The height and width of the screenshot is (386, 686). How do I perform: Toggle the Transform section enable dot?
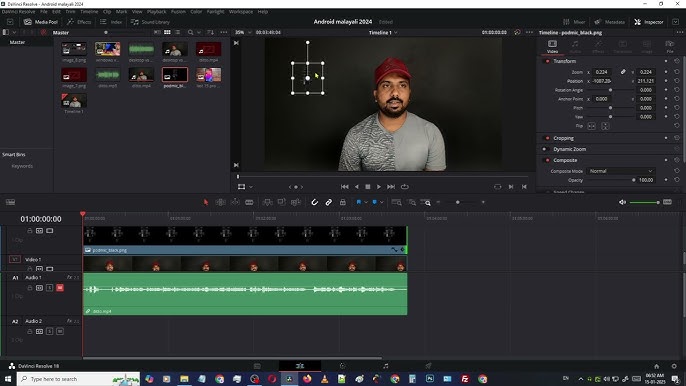[547, 61]
